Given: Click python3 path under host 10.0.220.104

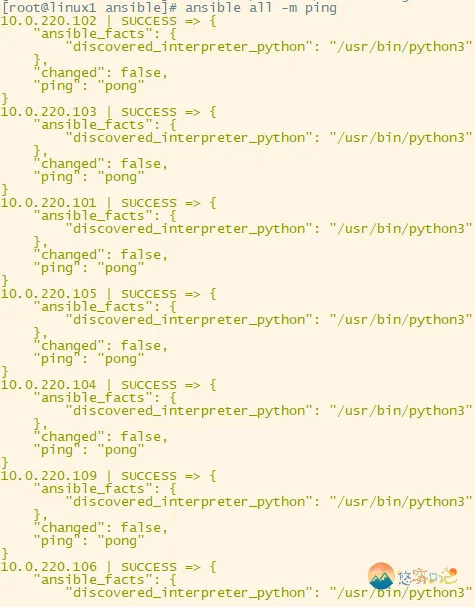Looking at the screenshot, I should click(401, 411).
